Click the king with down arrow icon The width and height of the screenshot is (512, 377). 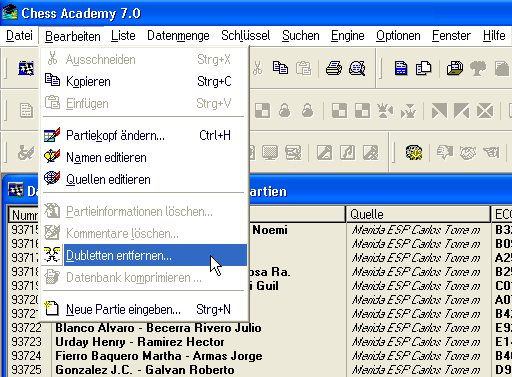coord(408,111)
